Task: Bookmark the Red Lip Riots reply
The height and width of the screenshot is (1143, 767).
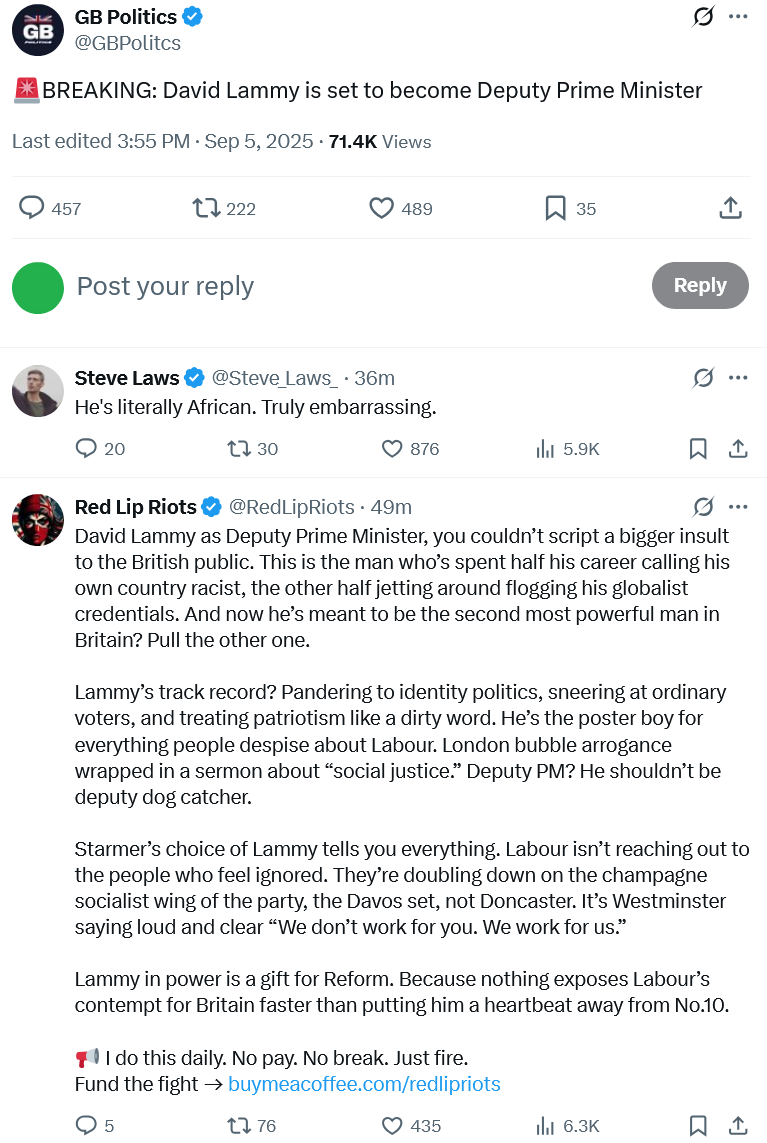Action: click(x=698, y=1125)
